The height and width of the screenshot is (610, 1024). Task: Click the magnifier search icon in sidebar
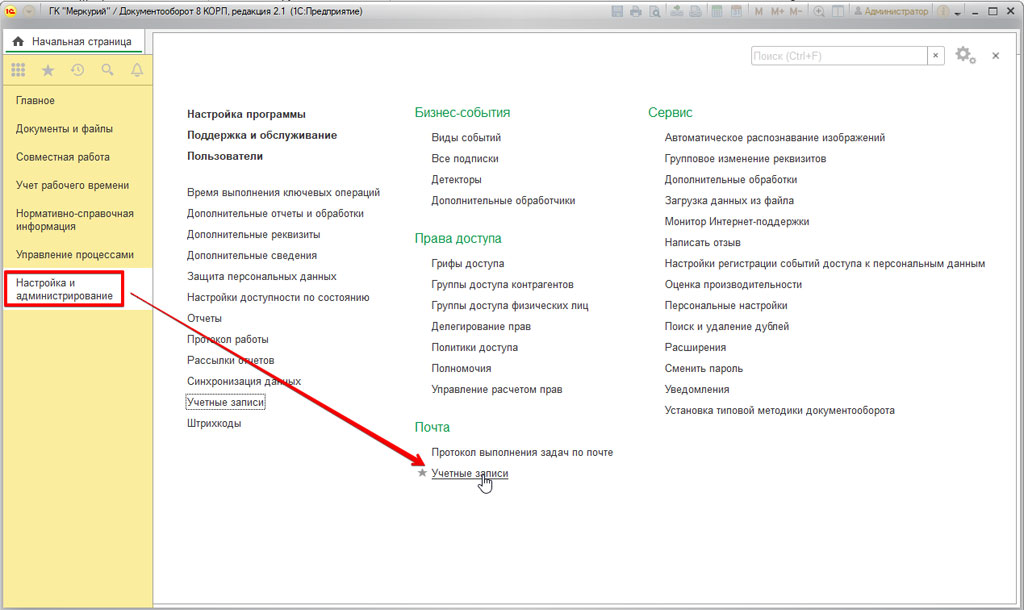coord(107,70)
